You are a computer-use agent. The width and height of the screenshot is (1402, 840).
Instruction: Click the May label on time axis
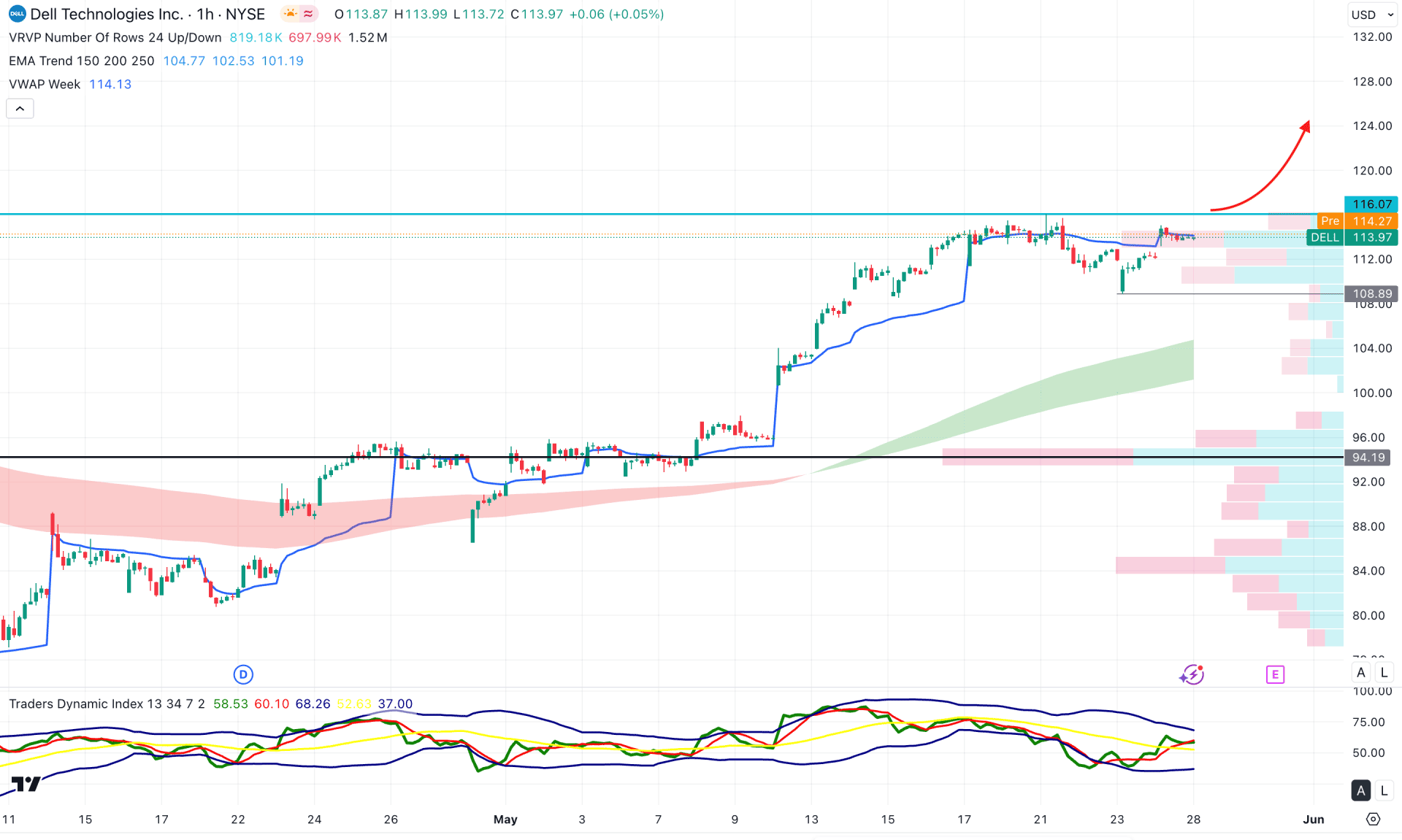click(x=505, y=819)
